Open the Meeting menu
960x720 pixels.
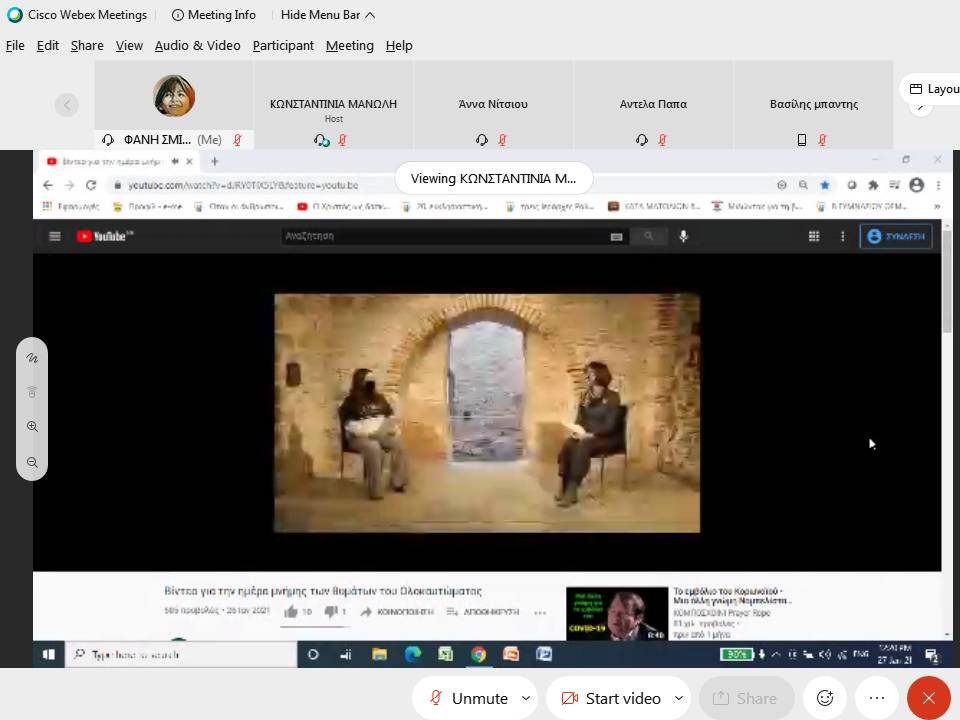click(x=349, y=45)
